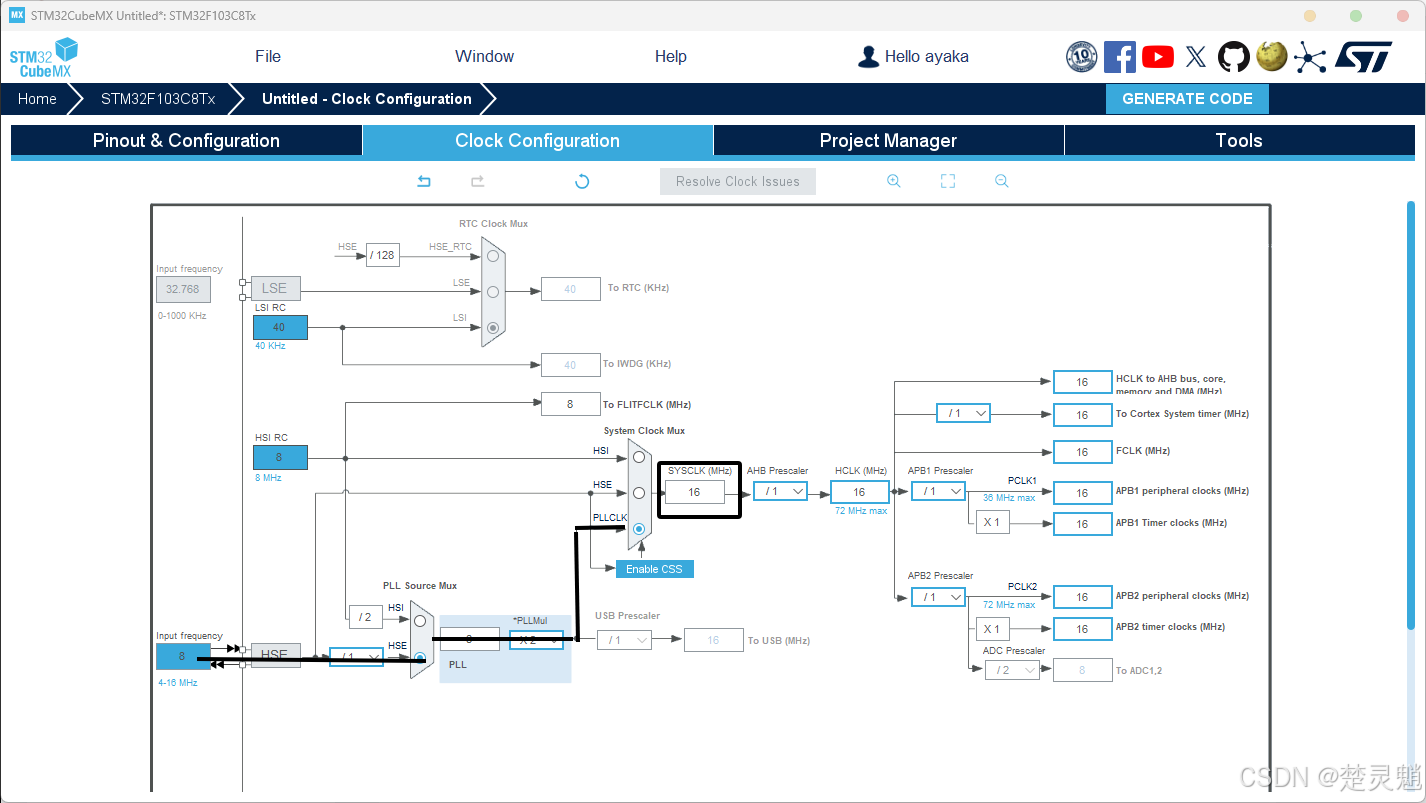This screenshot has height=803, width=1426.
Task: Undo the last clock change
Action: point(424,181)
